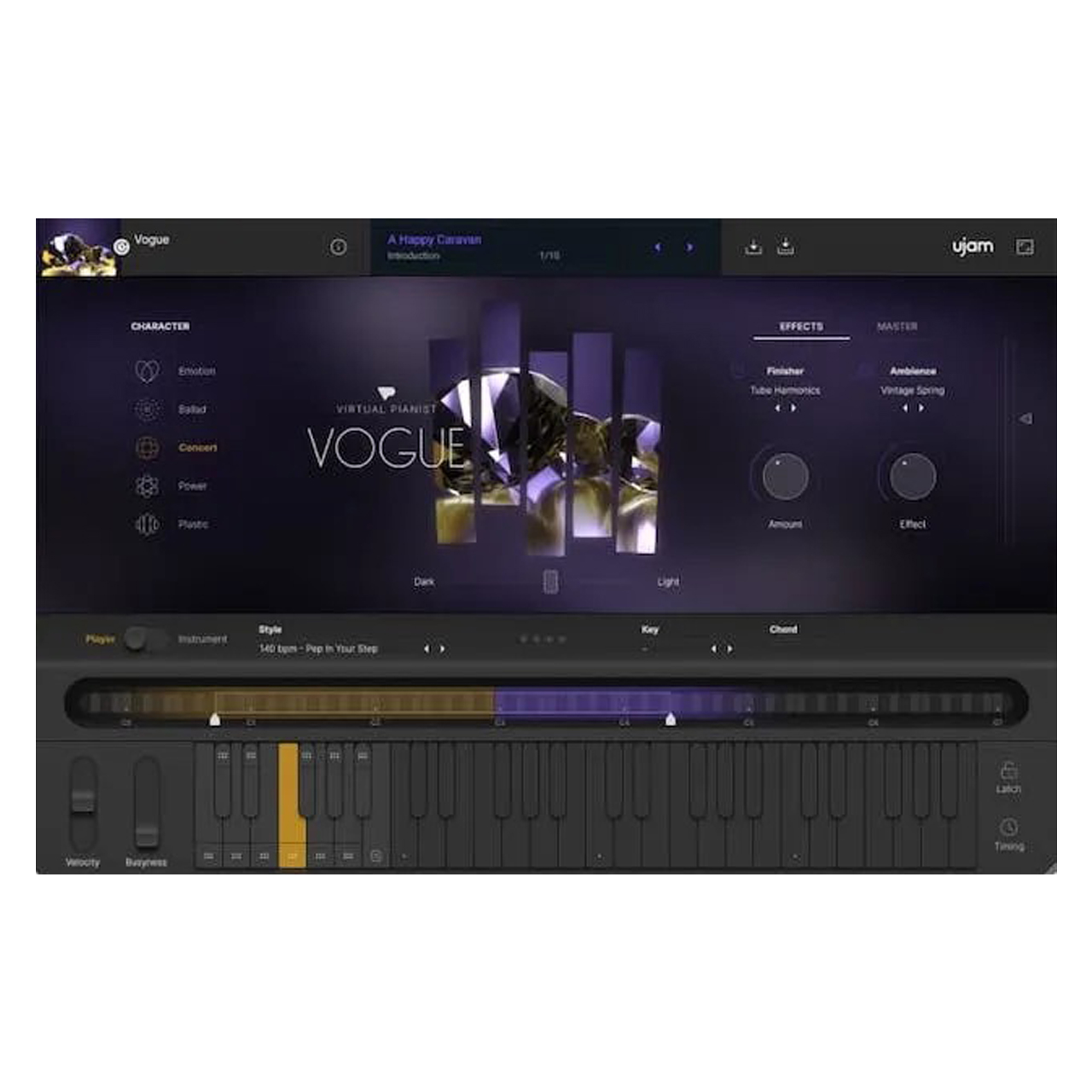Switch to the Master tab
The width and height of the screenshot is (1092, 1092).
tap(897, 327)
